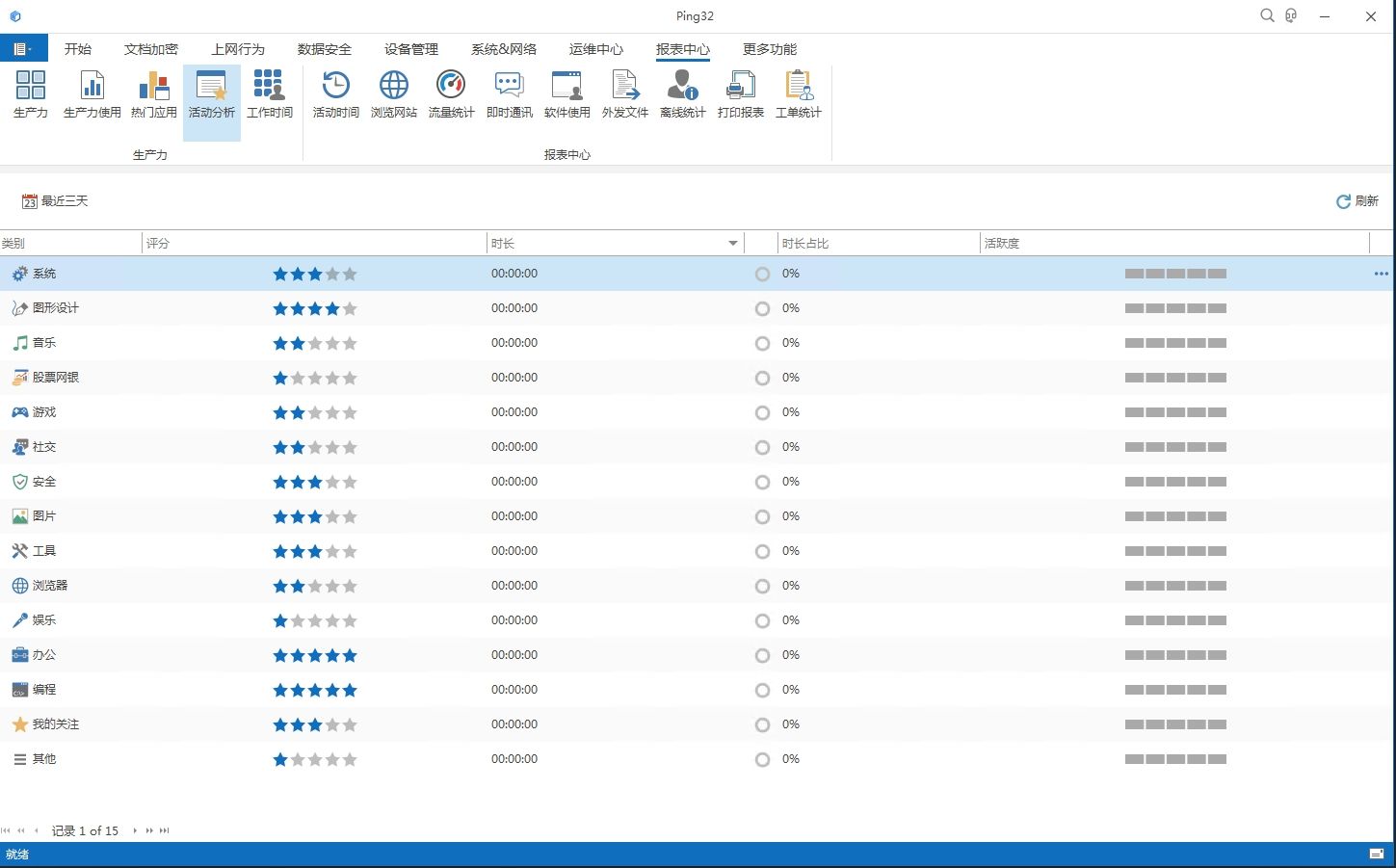1396x868 pixels.
Task: Click the support headset icon in title bar
Action: pos(1291,15)
